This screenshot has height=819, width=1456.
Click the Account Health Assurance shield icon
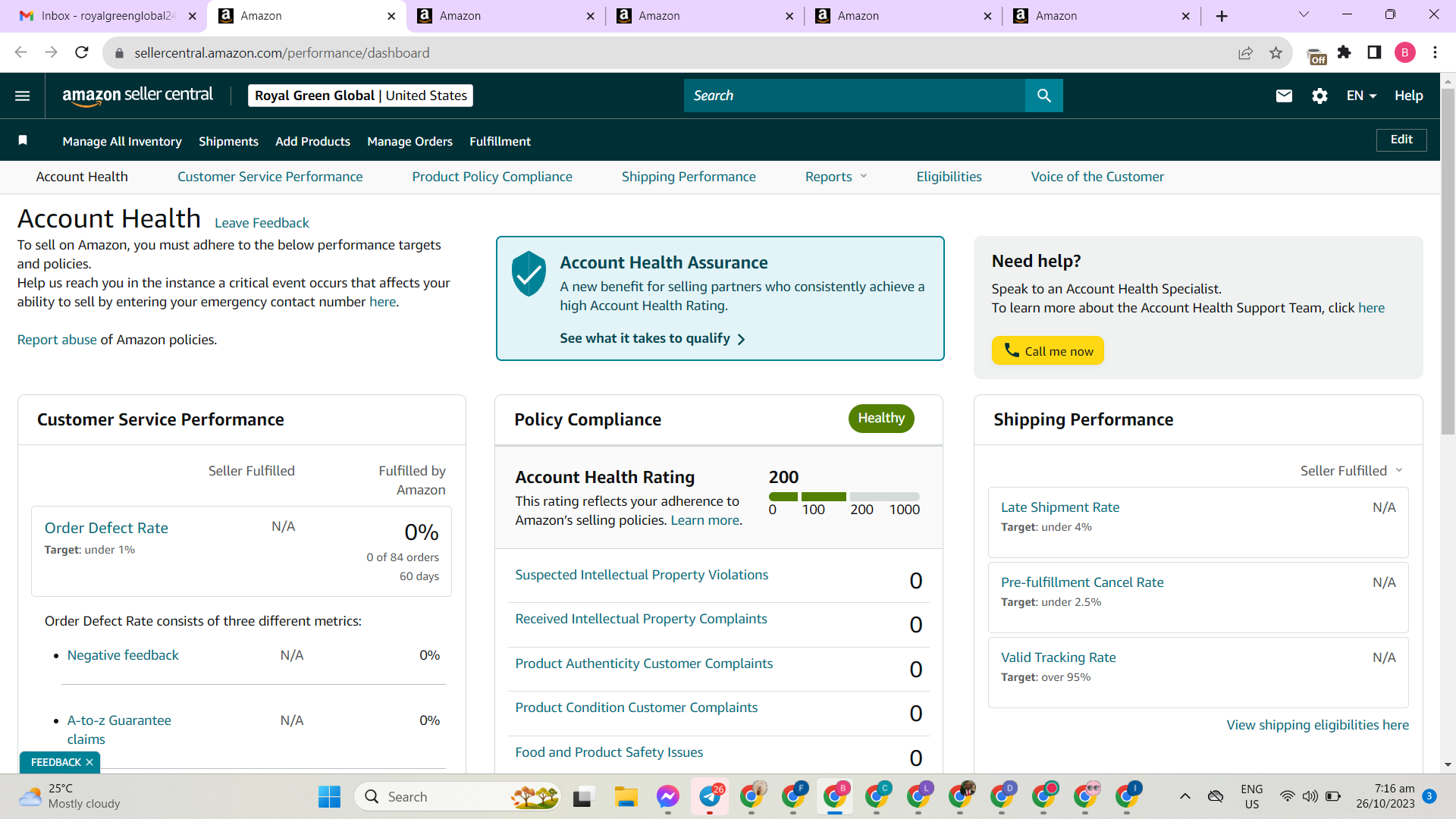(x=529, y=273)
